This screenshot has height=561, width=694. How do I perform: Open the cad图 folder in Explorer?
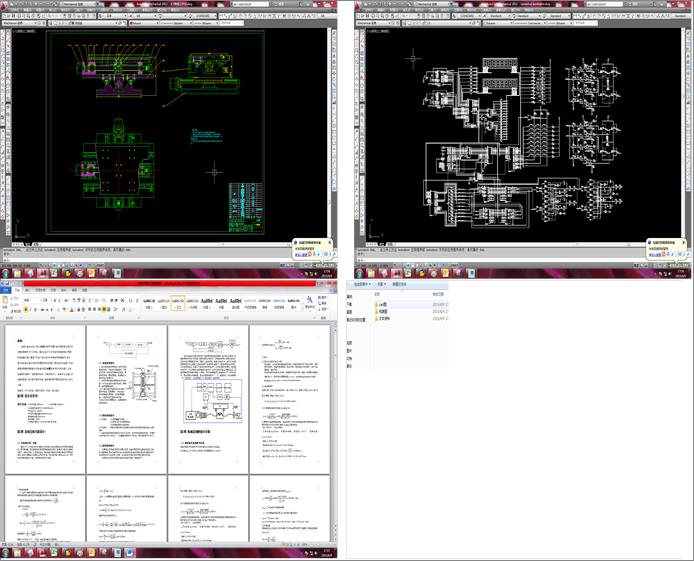pos(381,304)
